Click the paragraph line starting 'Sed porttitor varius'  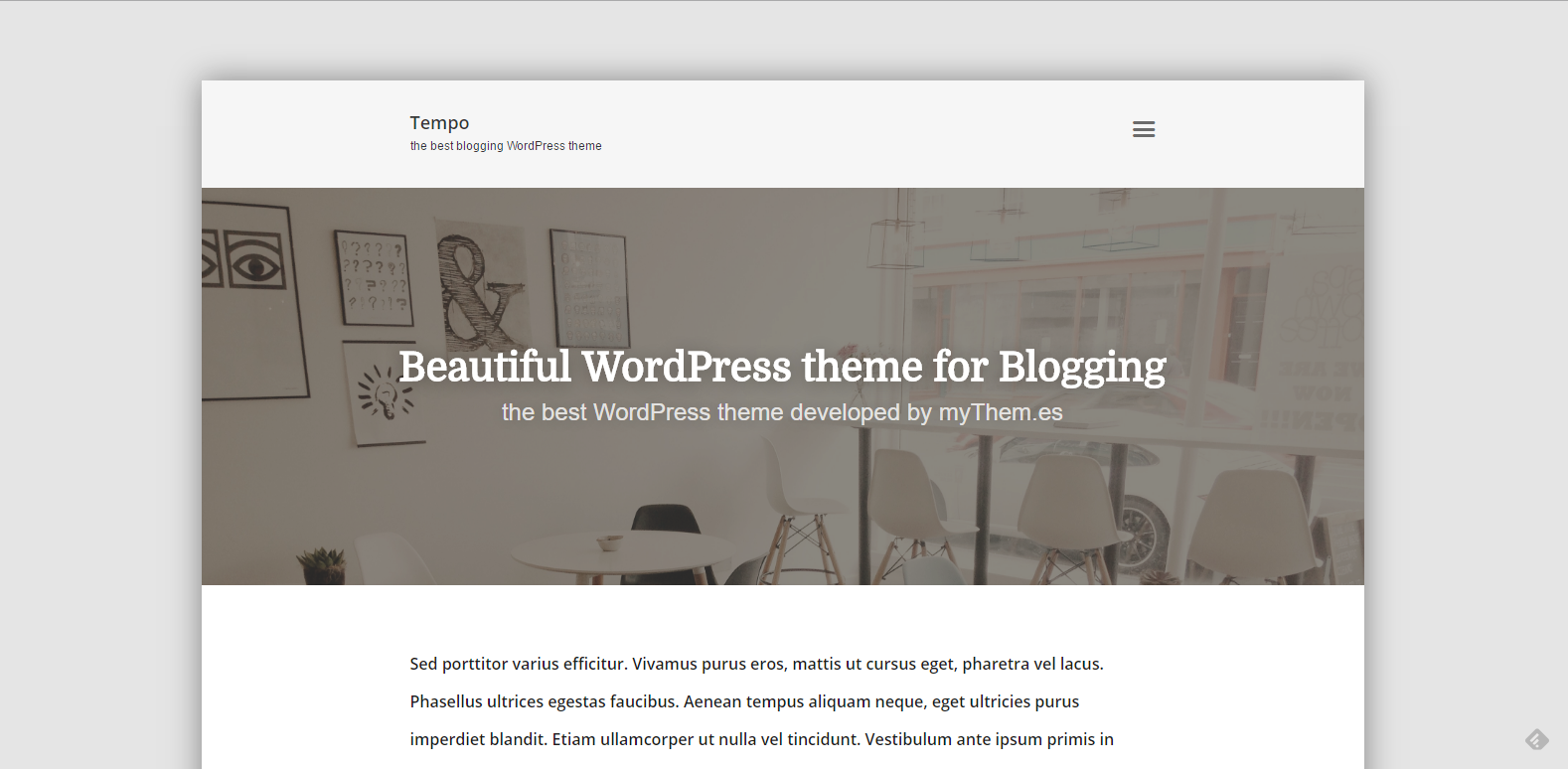(x=756, y=664)
